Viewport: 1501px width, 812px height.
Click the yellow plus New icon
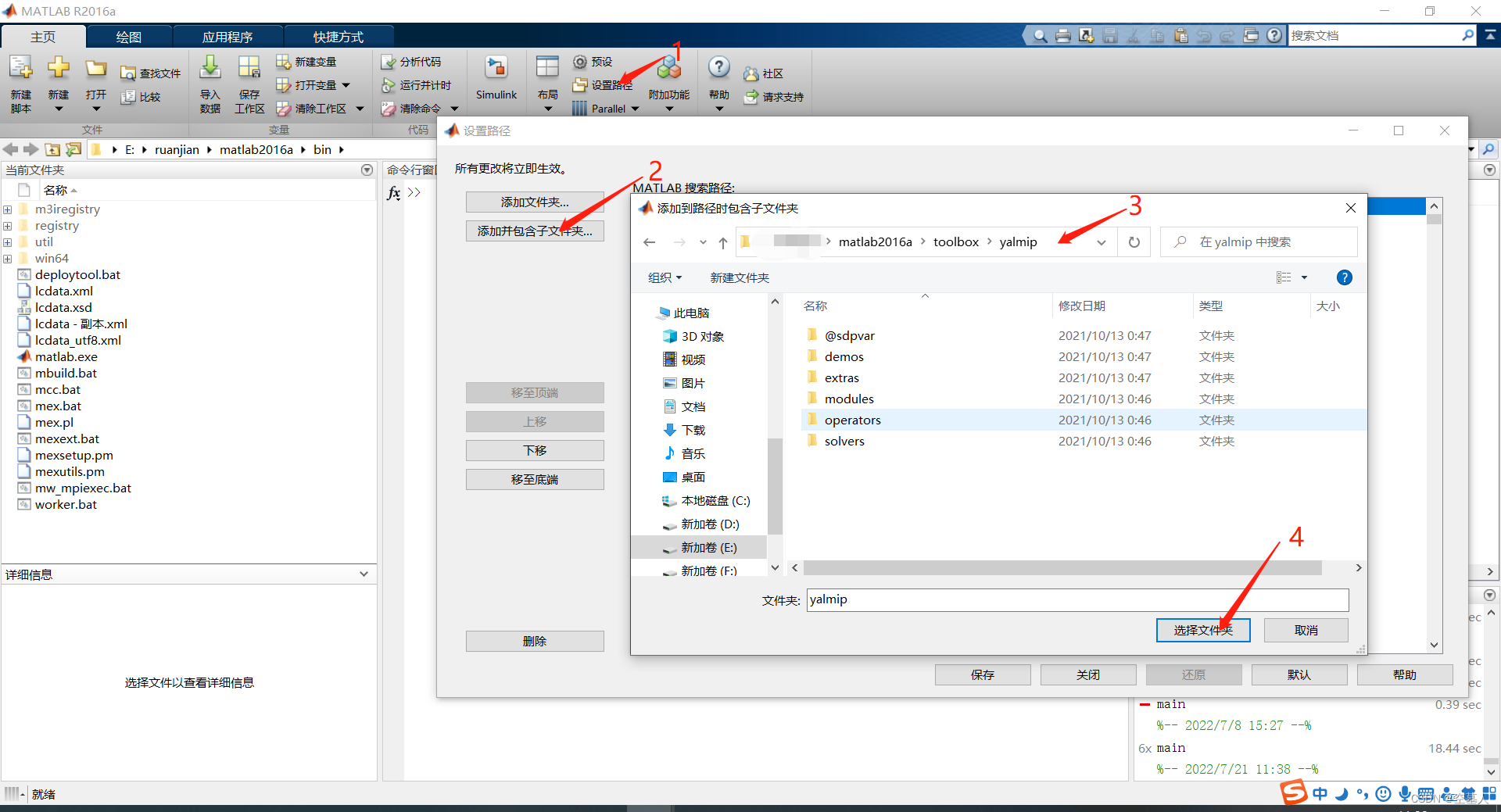coord(59,68)
